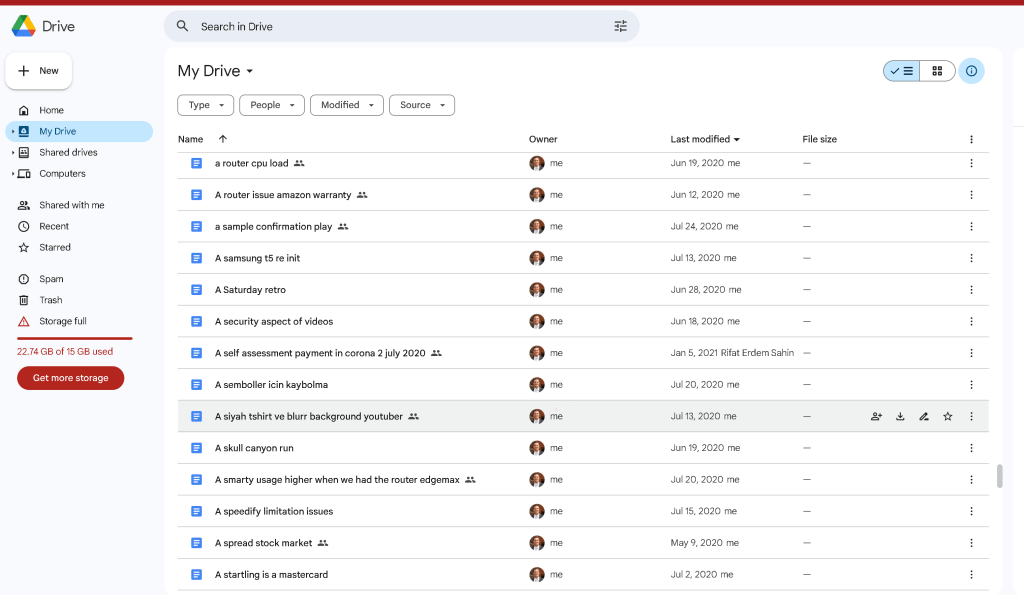
Task: Click the New button
Action: point(39,71)
